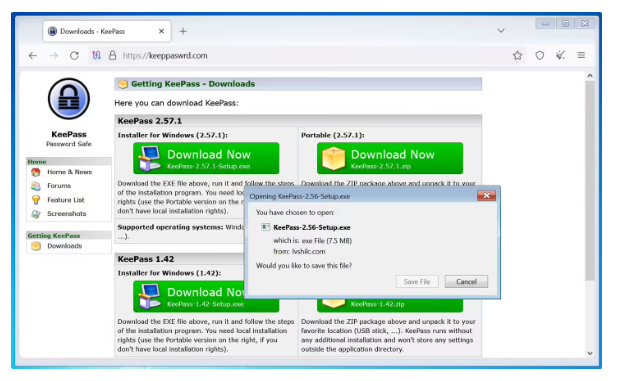Click the Screenshots icon in sidebar

pos(36,214)
